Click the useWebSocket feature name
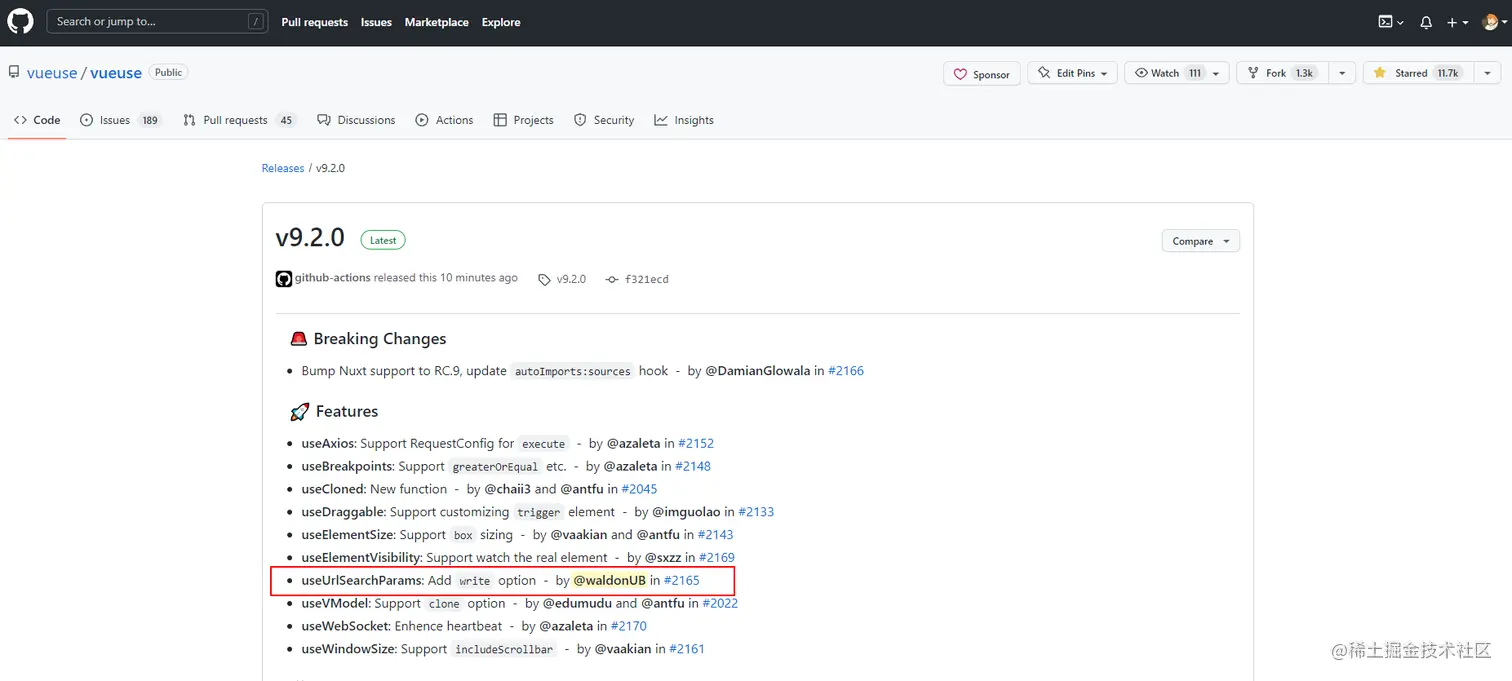Image resolution: width=1512 pixels, height=681 pixels. click(x=346, y=627)
